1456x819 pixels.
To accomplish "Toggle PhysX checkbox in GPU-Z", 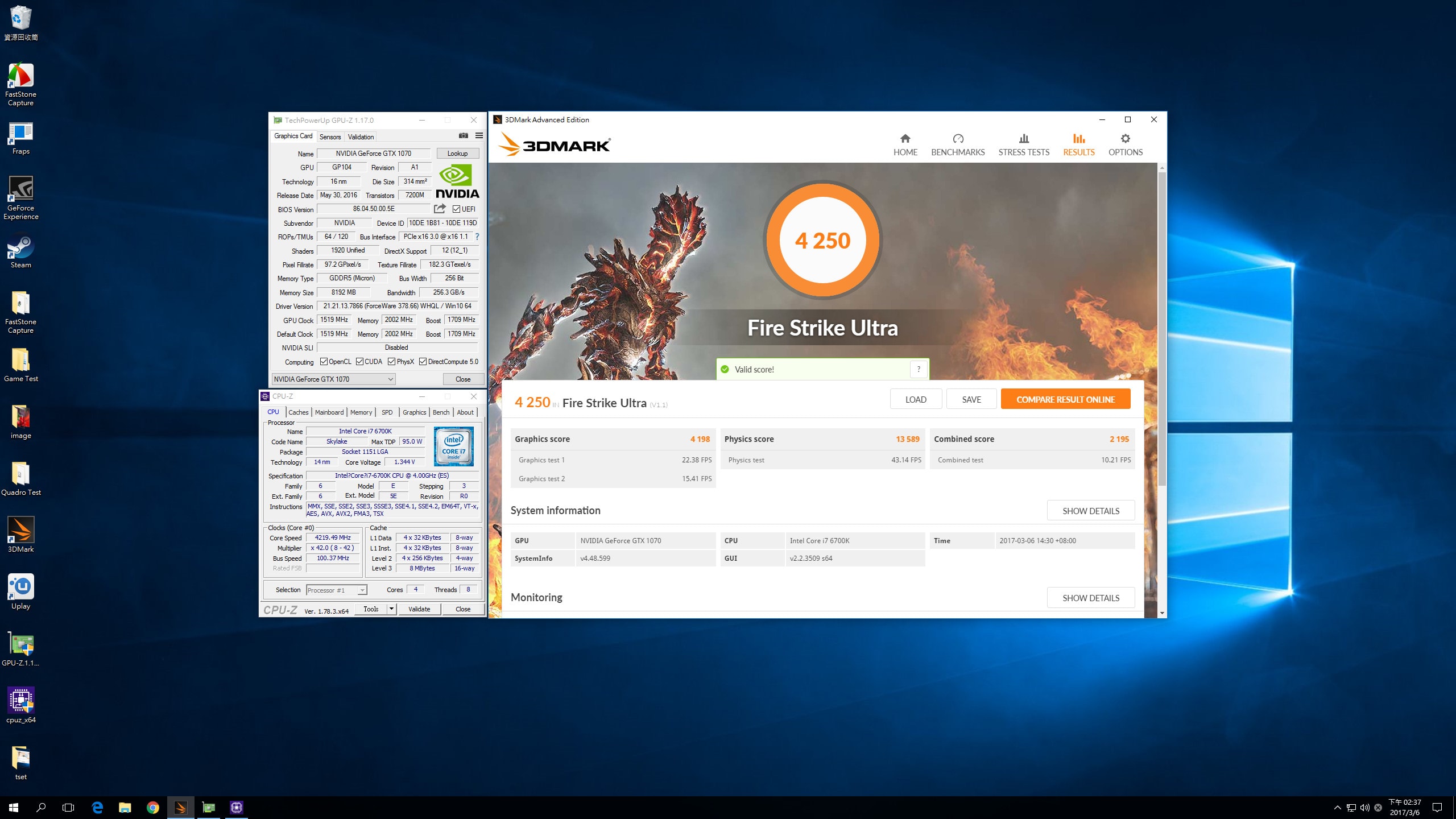I will tap(391, 362).
